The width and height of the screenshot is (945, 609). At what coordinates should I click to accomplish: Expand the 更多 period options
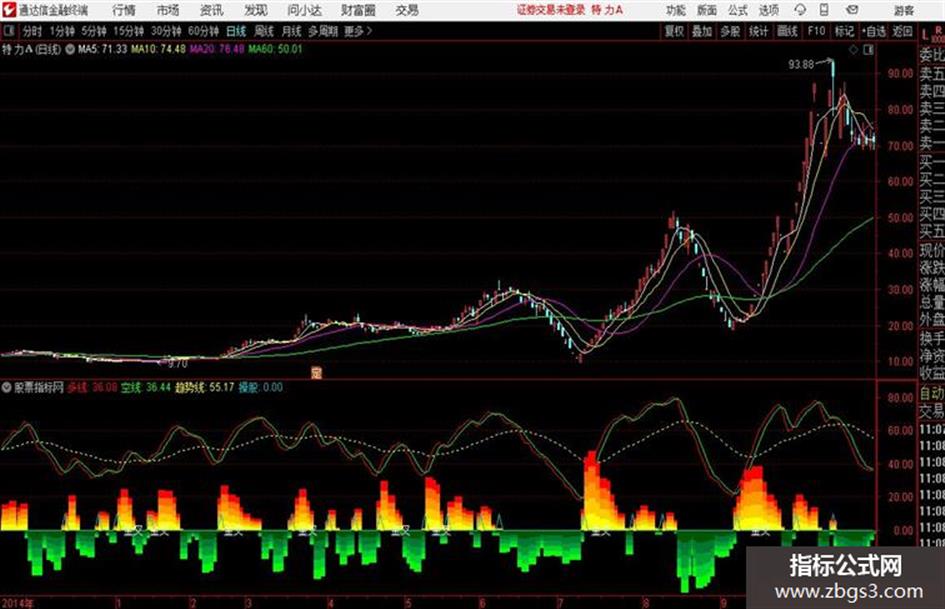click(358, 31)
